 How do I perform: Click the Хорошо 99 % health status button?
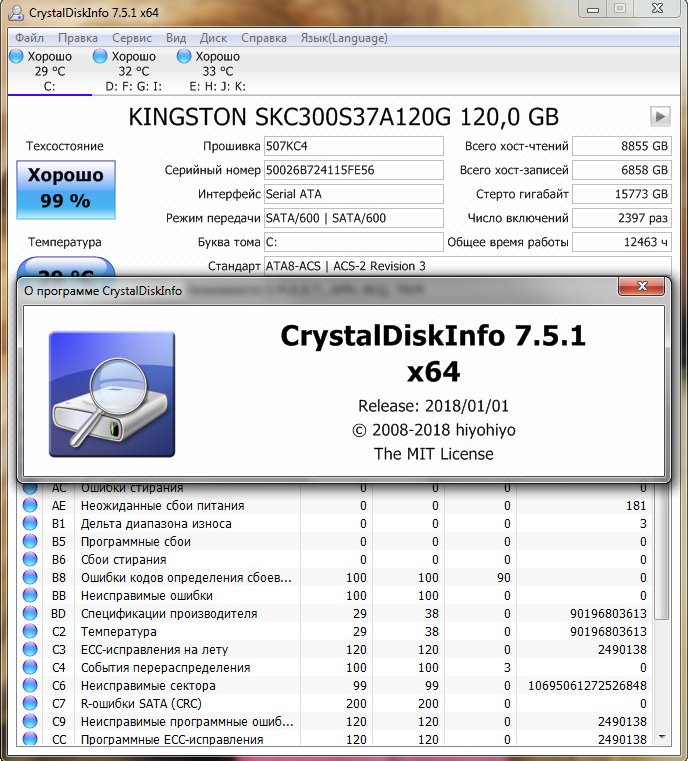click(66, 189)
